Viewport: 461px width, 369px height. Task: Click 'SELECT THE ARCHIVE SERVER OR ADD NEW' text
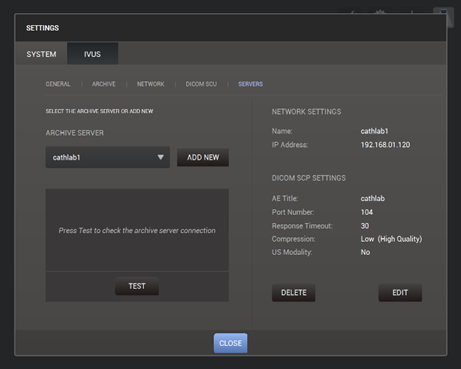tap(99, 111)
